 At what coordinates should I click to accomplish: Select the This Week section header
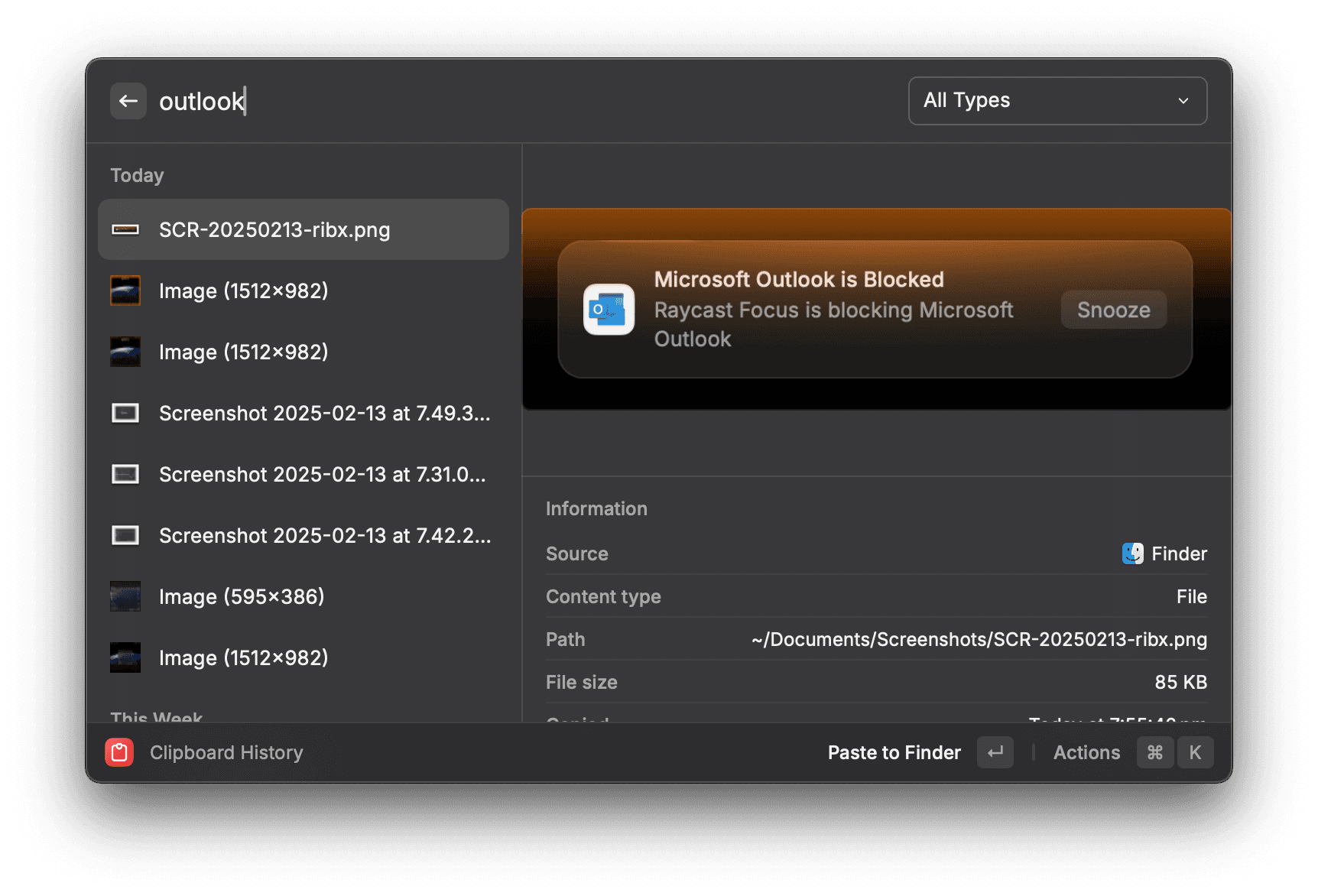coord(156,717)
